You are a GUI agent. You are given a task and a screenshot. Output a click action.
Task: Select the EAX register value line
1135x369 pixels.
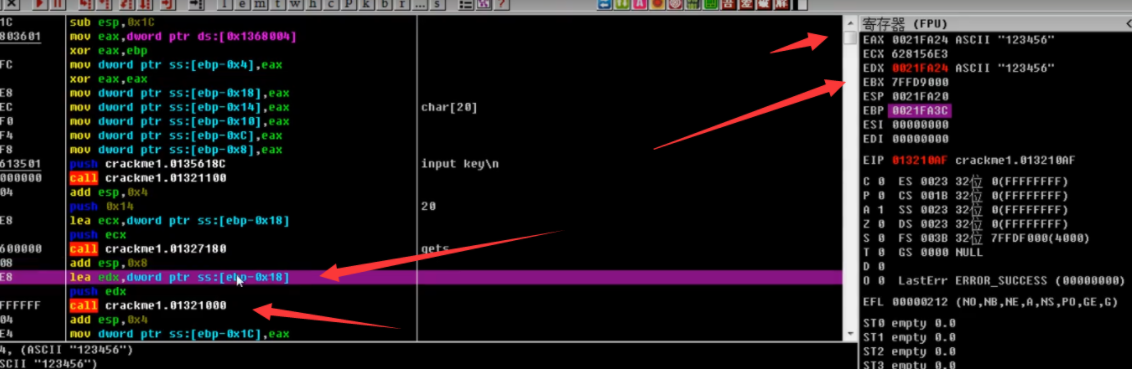pos(958,40)
